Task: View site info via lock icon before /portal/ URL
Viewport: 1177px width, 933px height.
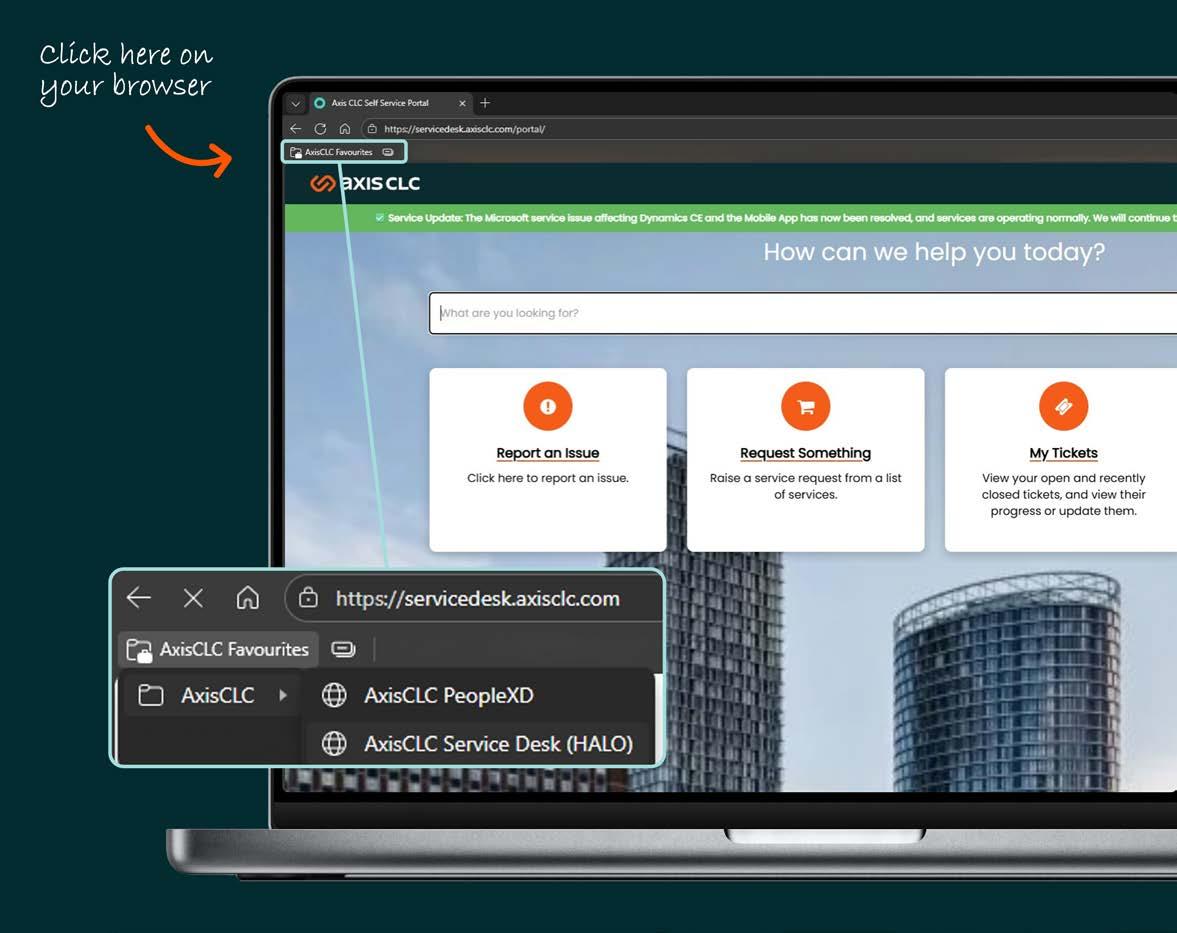Action: coord(372,129)
